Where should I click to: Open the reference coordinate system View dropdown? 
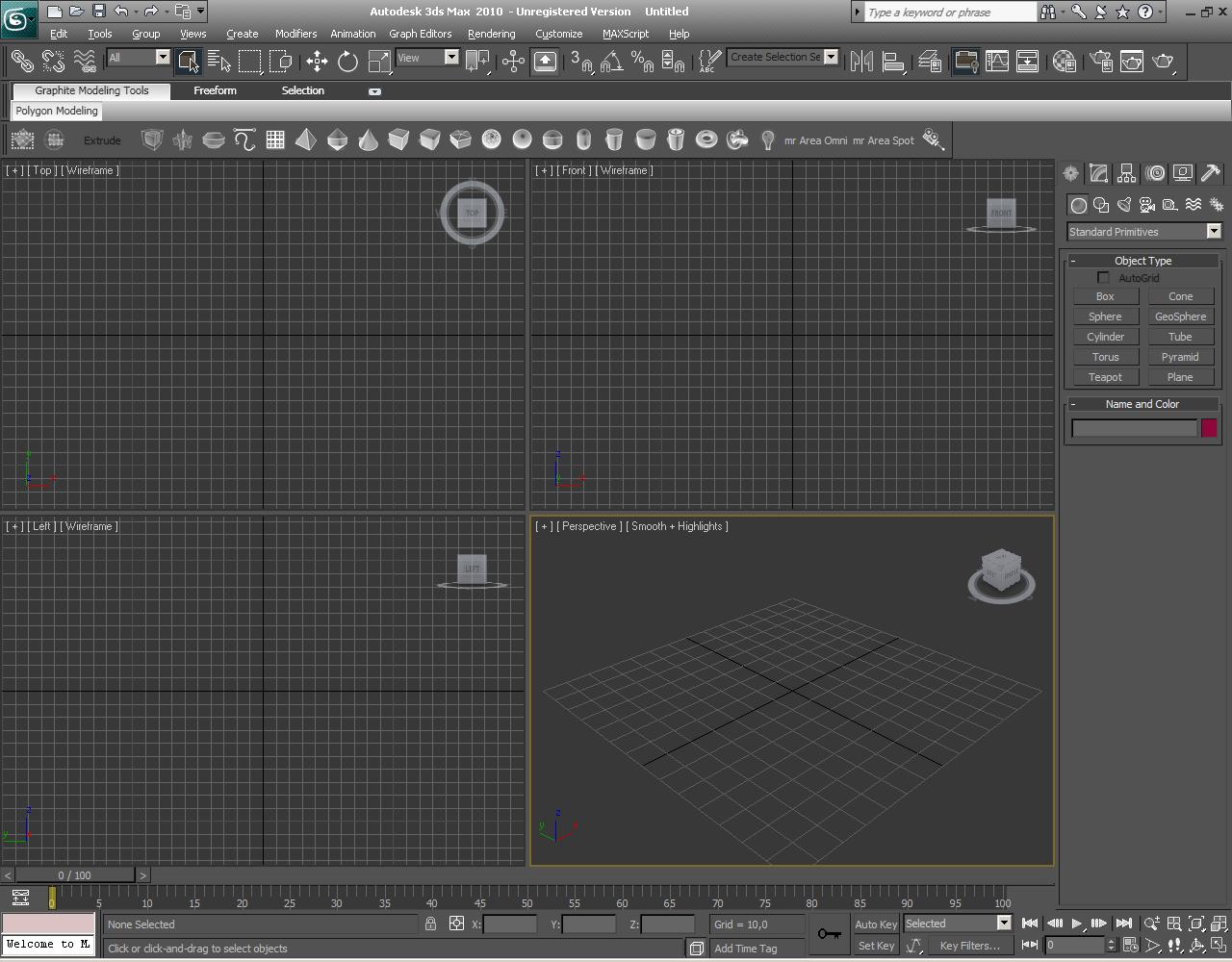pos(427,58)
